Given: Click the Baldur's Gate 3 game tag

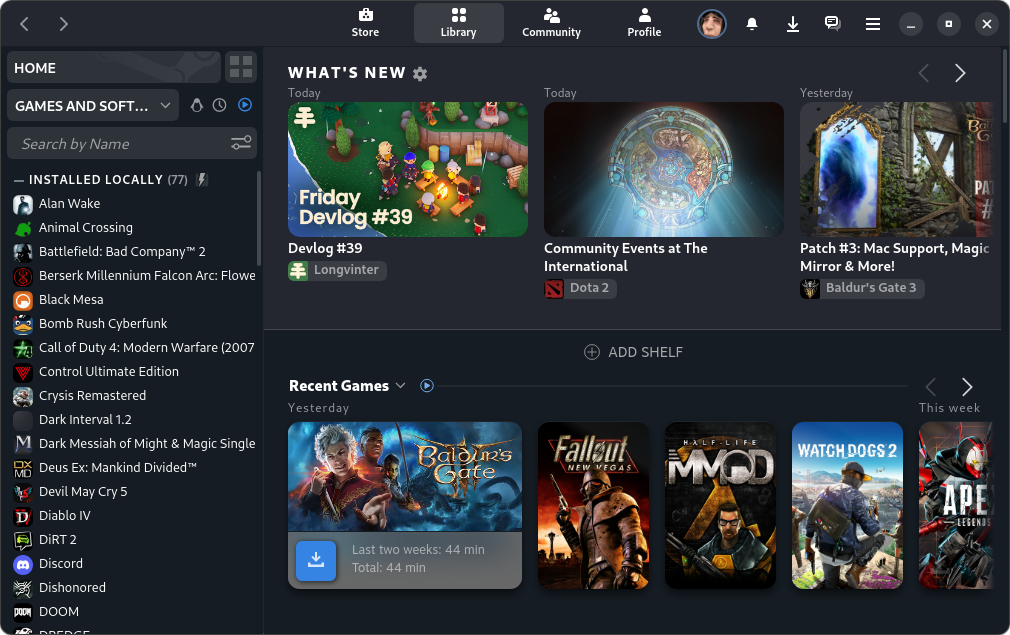Looking at the screenshot, I should point(862,288).
